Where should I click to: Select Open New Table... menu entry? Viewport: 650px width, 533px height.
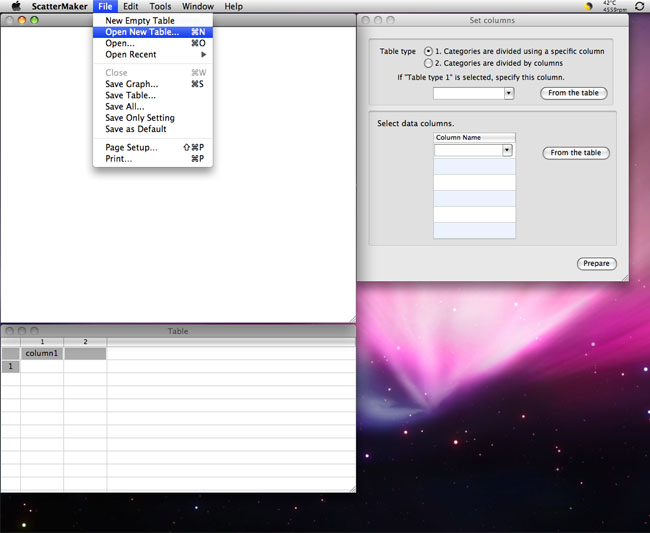(x=153, y=32)
